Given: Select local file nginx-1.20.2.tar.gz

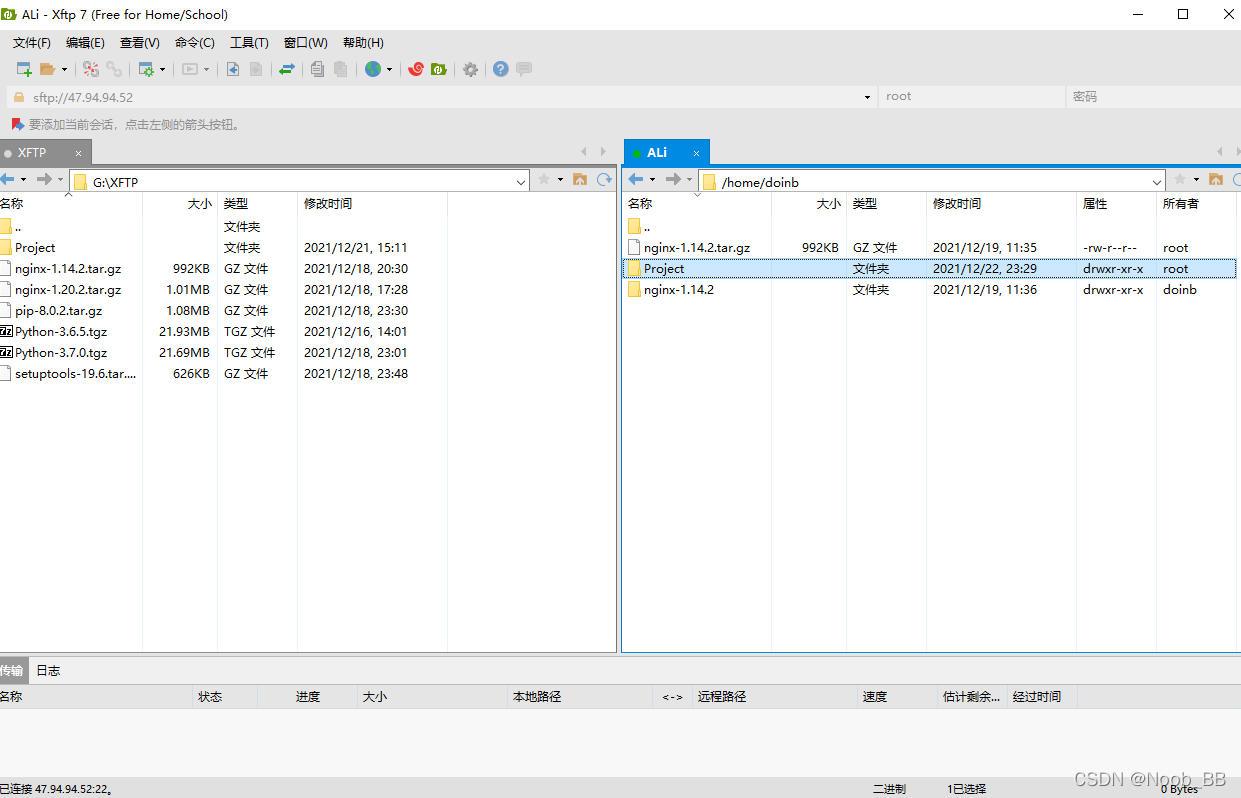Looking at the screenshot, I should point(68,290).
